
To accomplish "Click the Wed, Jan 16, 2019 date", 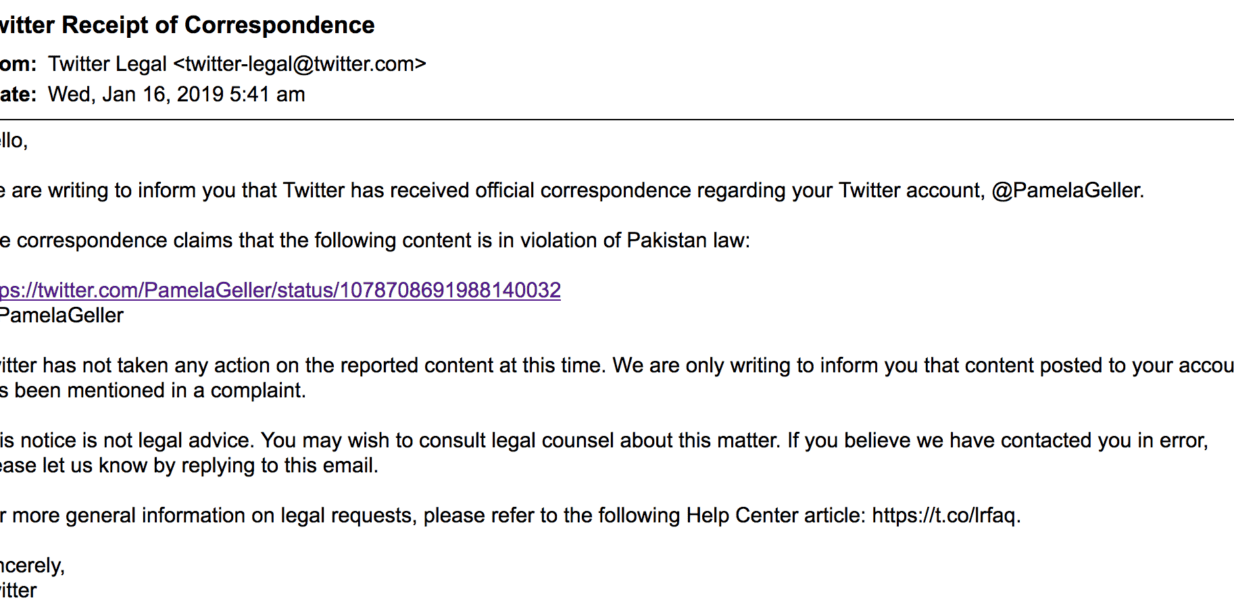I will pos(176,95).
